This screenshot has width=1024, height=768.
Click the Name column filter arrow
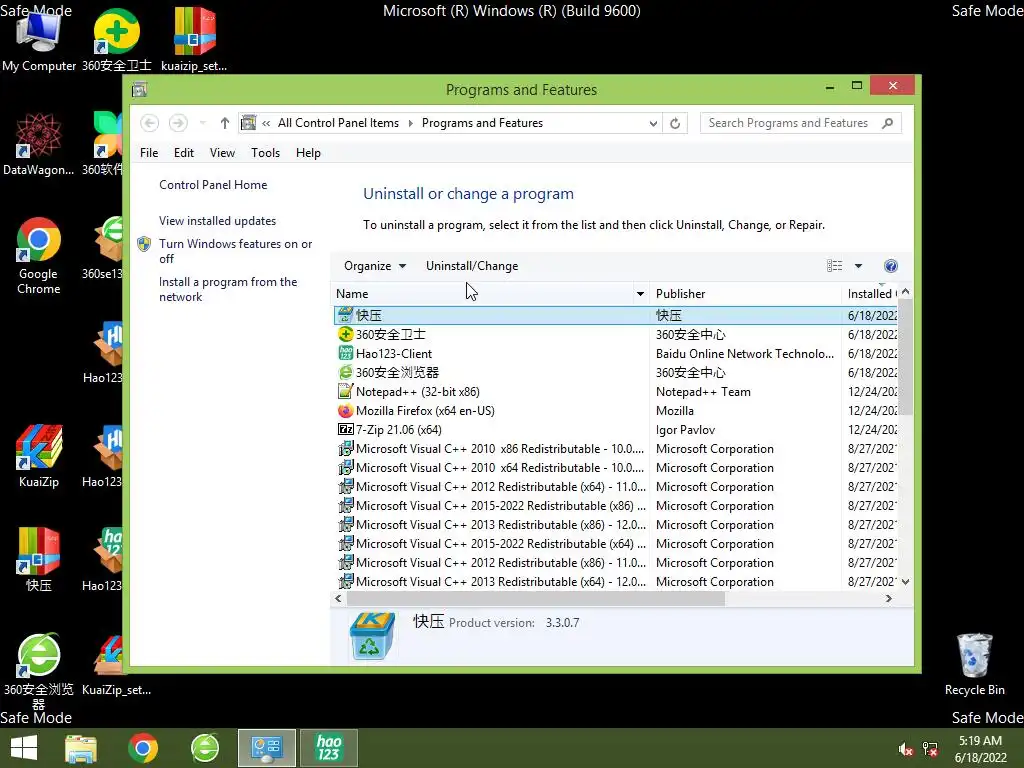640,294
